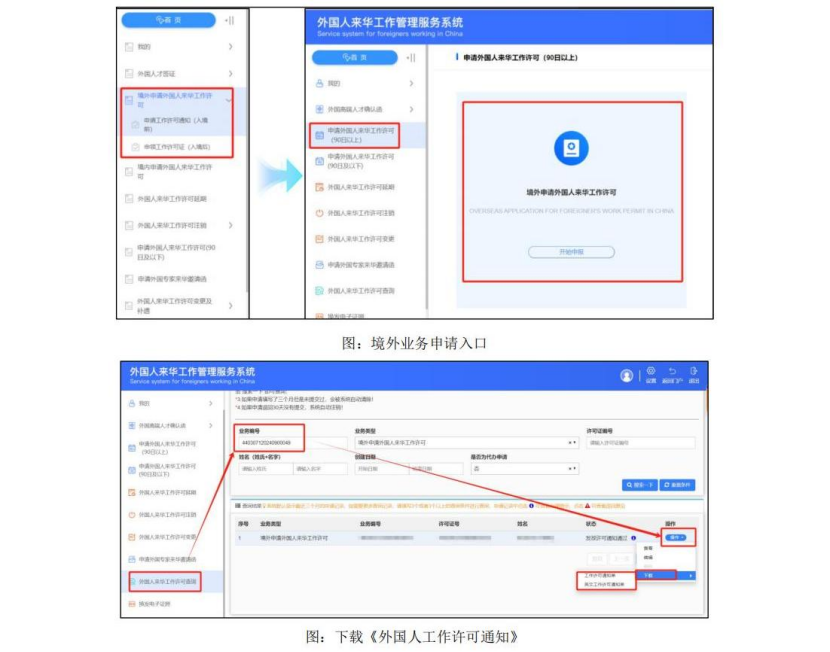
Task: Open 设置 settings gear icon
Action: (x=650, y=374)
